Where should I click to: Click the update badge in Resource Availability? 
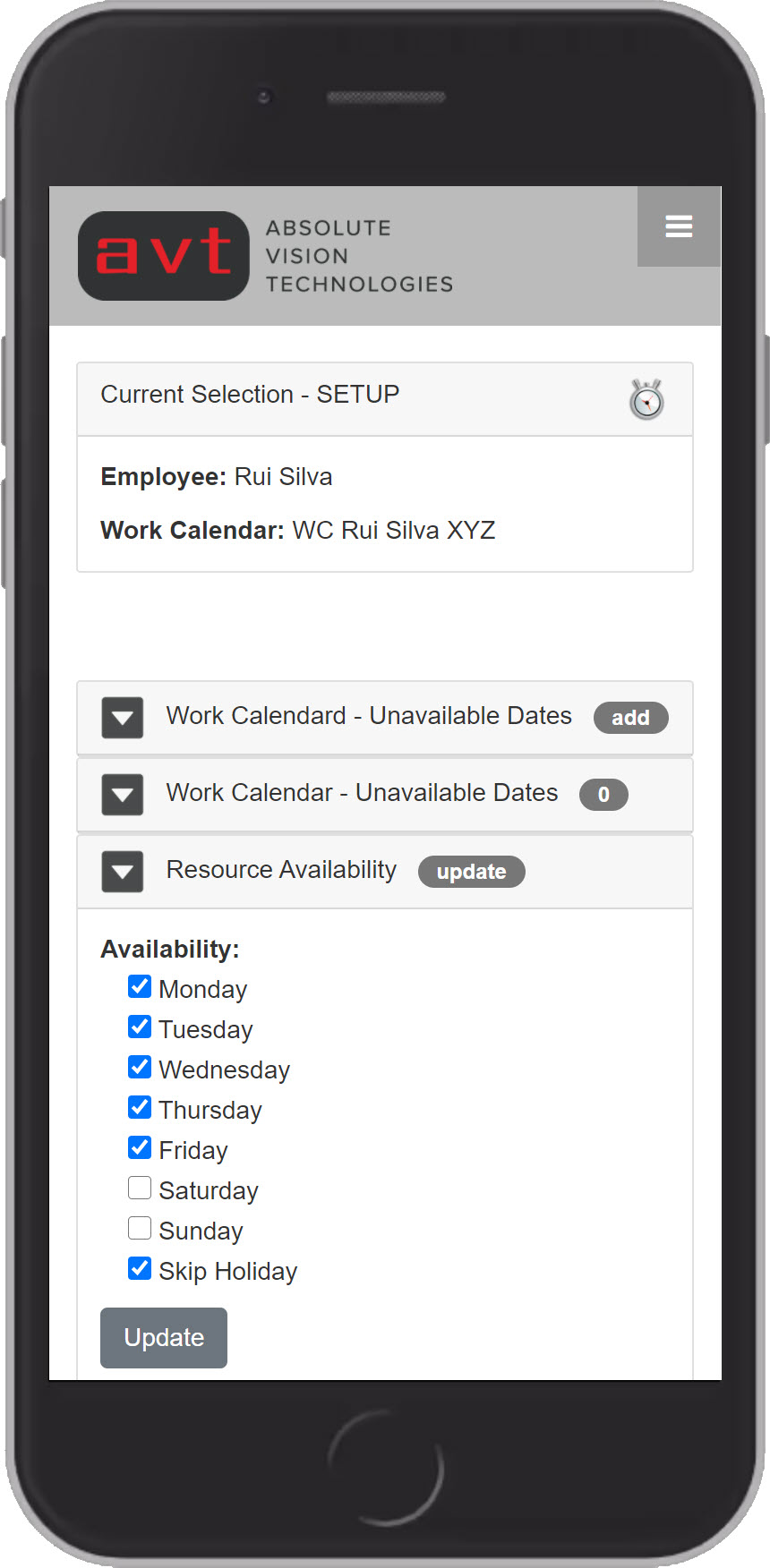point(471,872)
